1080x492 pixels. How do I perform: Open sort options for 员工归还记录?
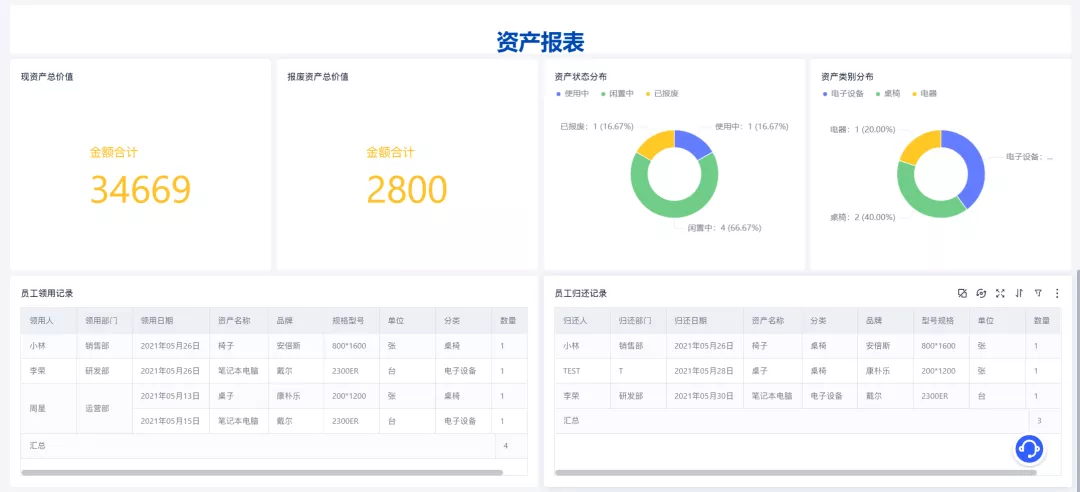[x=1019, y=294]
